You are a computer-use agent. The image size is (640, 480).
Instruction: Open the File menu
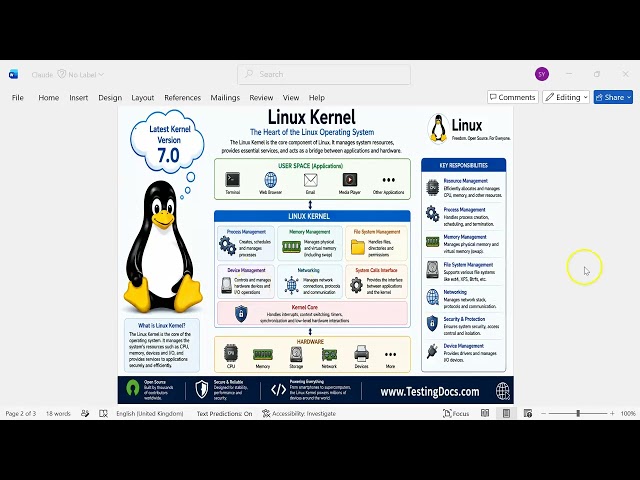[18, 98]
